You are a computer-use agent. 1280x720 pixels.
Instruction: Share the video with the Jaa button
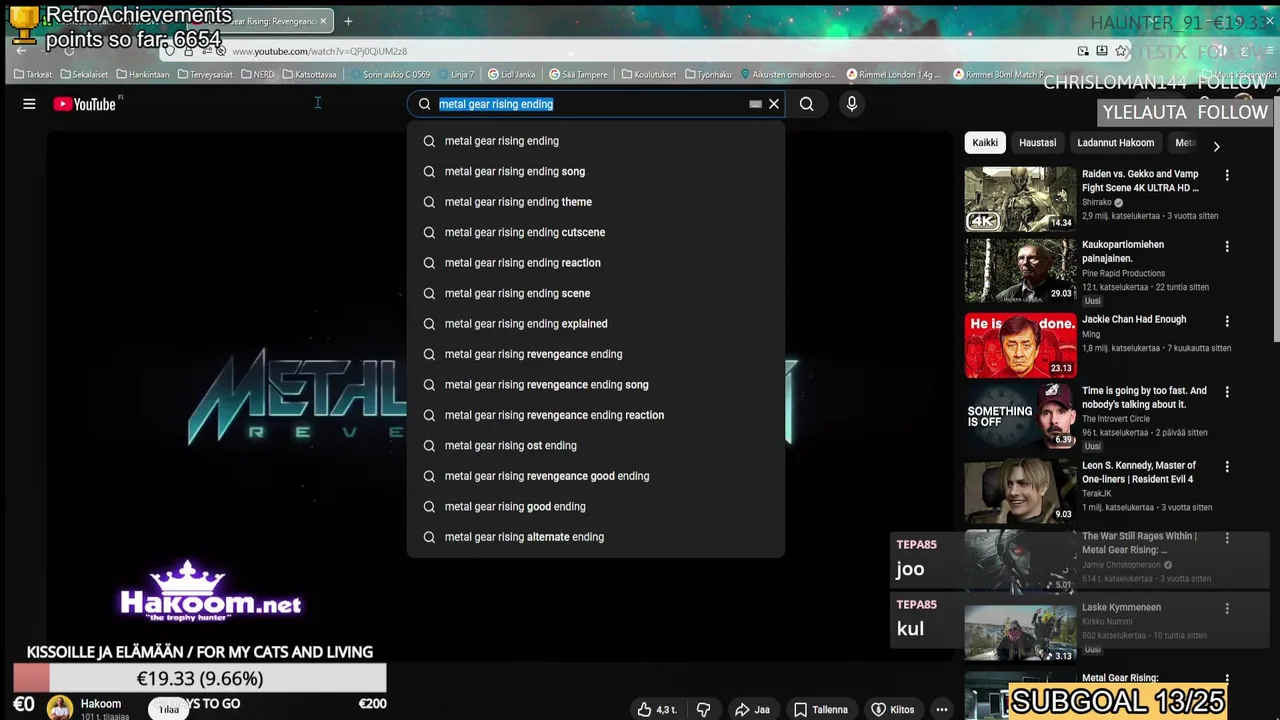[752, 709]
